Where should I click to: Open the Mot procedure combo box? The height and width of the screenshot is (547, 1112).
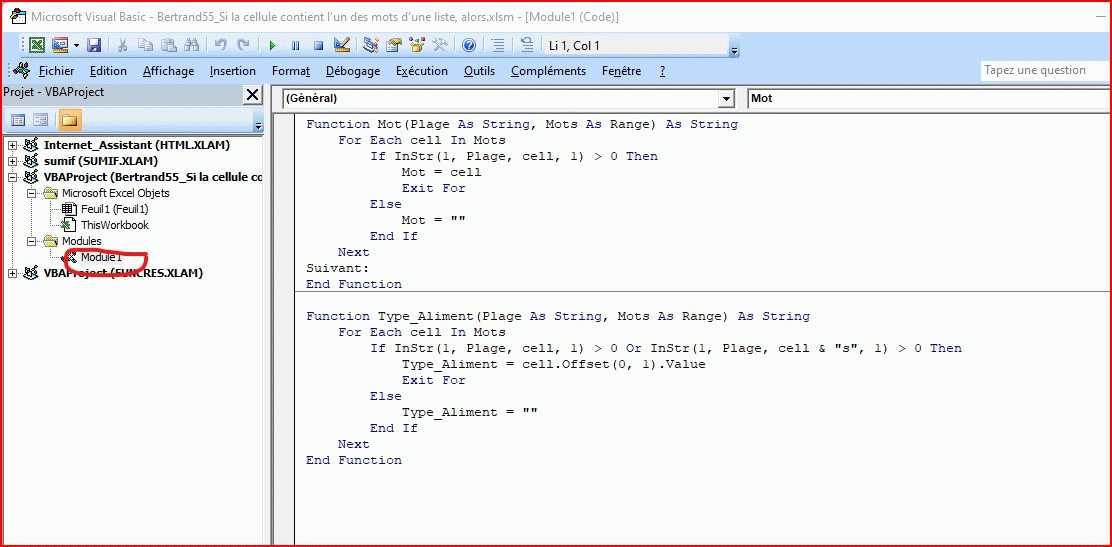(928, 99)
